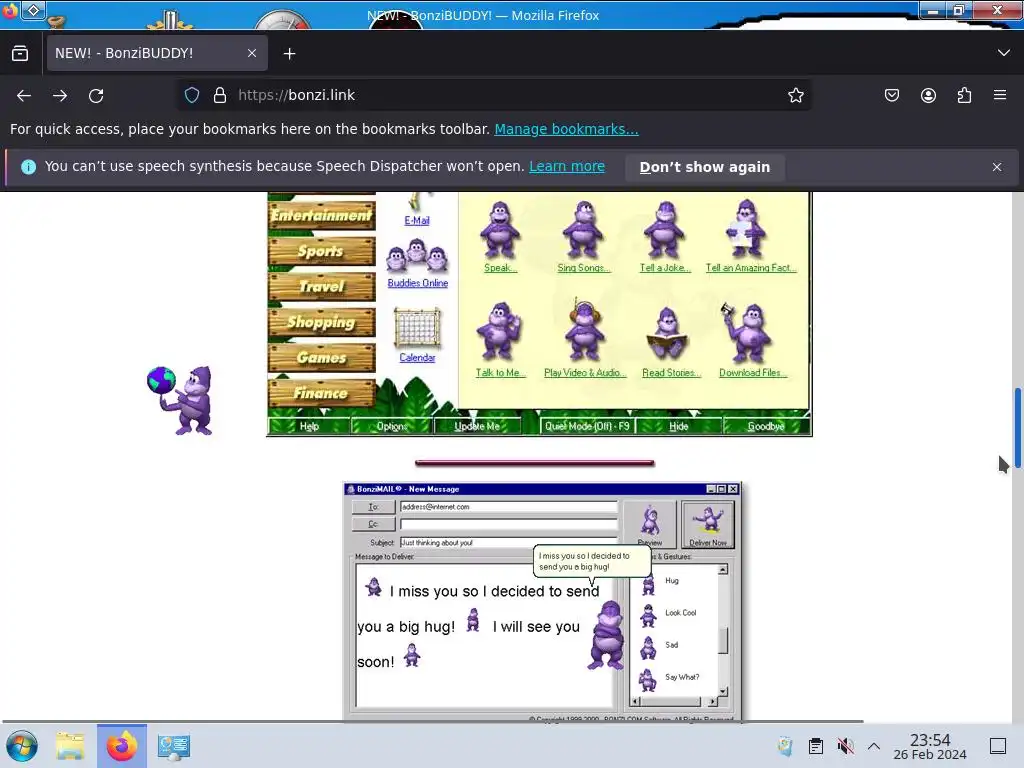Viewport: 1024px width, 768px height.
Task: Dismiss the speech synthesis notification
Action: click(997, 167)
